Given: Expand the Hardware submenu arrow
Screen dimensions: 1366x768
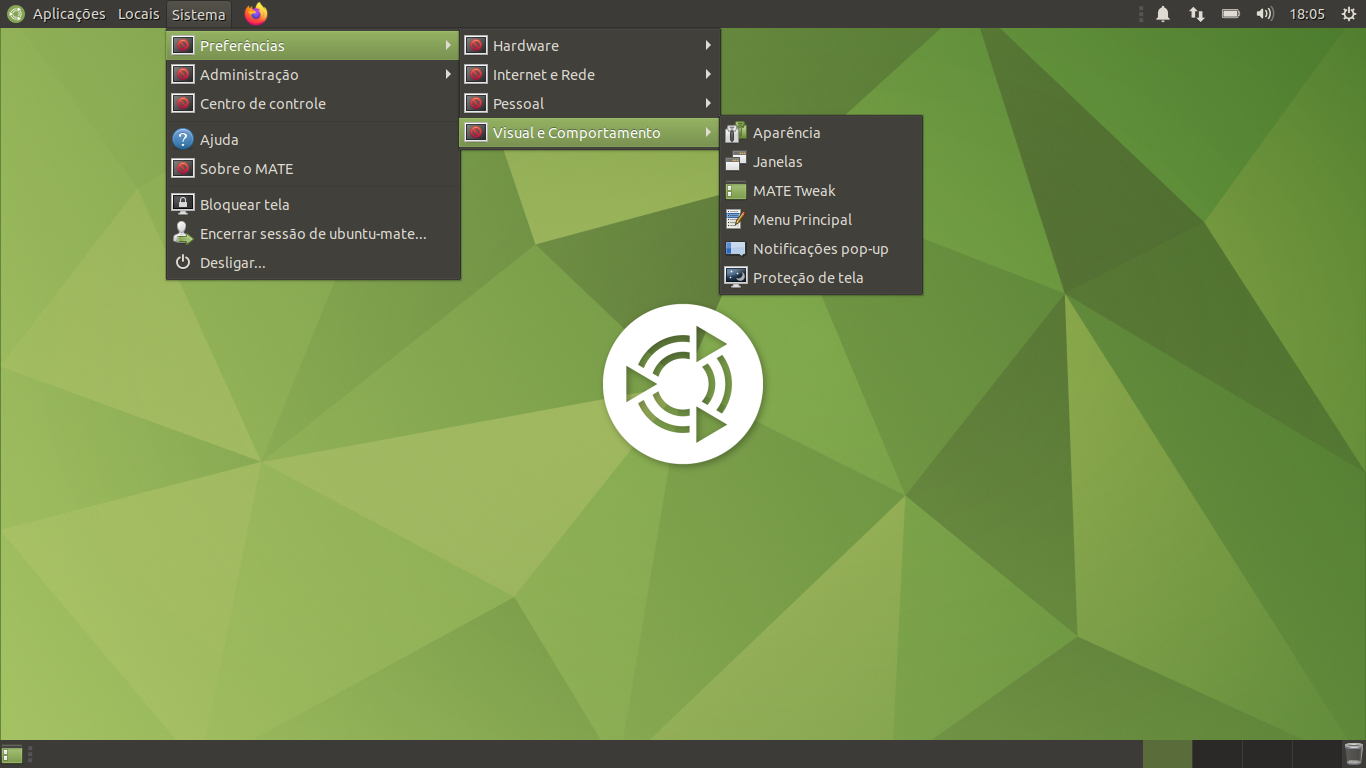Looking at the screenshot, I should coord(708,46).
